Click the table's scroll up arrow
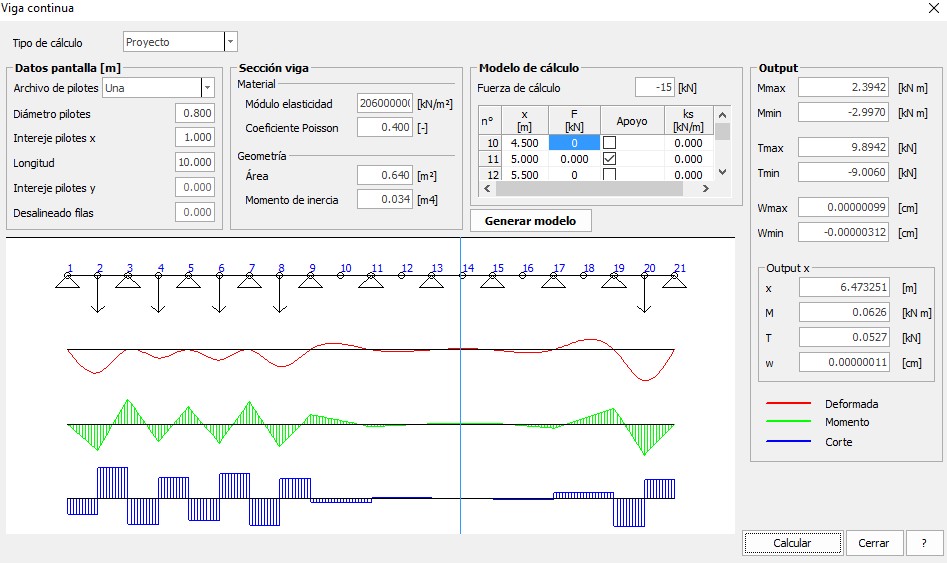 tap(722, 113)
